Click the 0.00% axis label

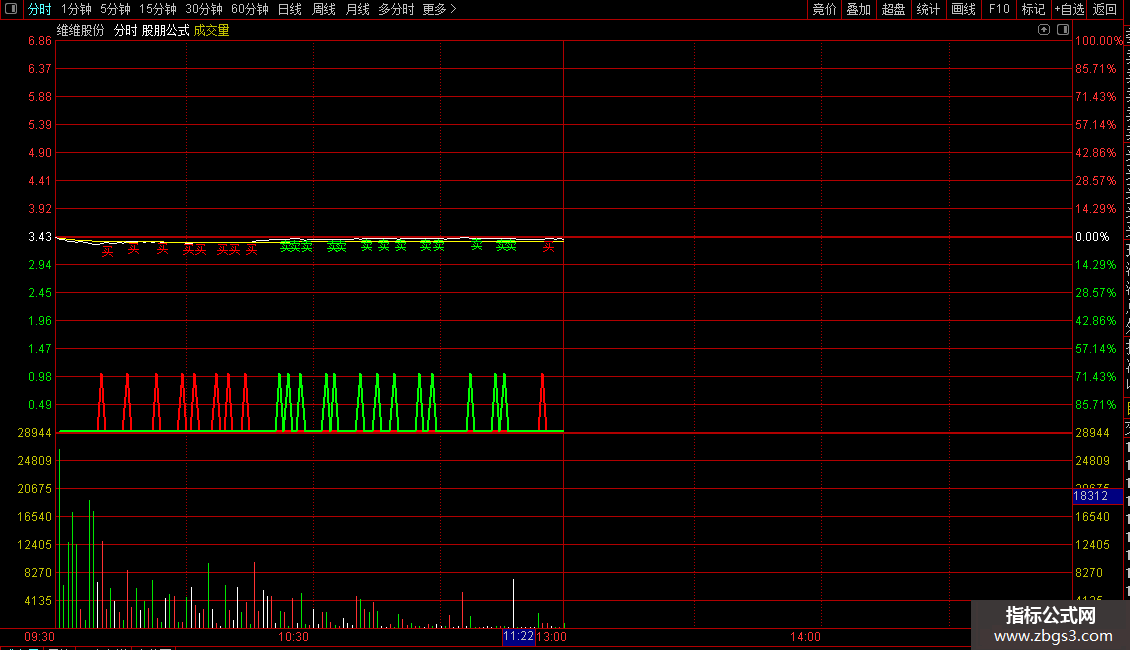click(x=1093, y=236)
